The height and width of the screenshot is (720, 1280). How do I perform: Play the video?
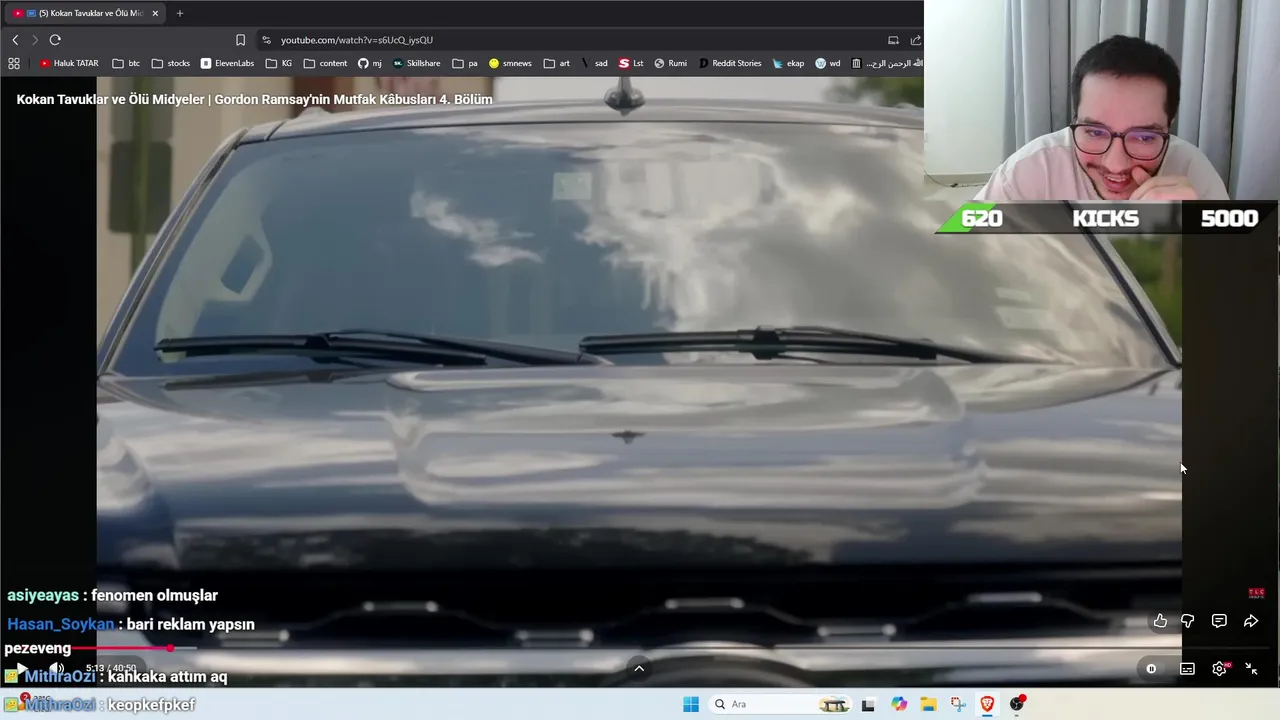[21, 669]
